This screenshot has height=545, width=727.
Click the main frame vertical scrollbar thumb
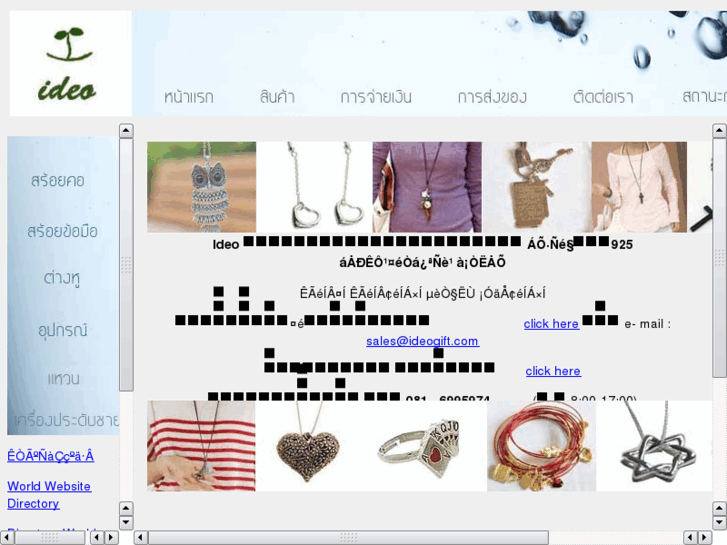click(x=719, y=258)
